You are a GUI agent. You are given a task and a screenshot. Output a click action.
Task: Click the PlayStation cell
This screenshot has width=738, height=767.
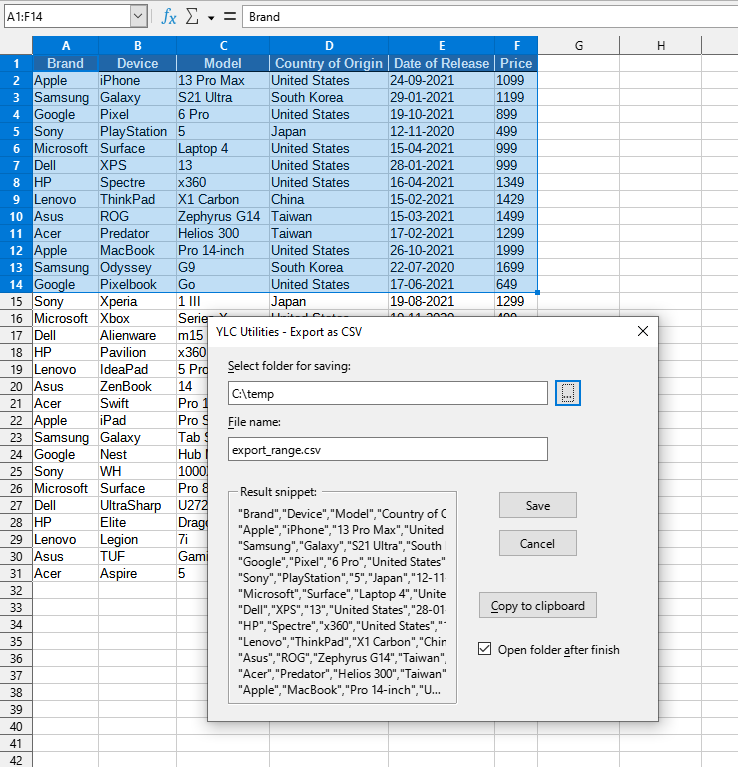137,131
